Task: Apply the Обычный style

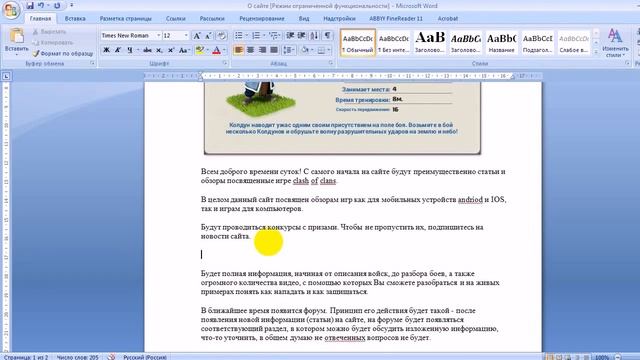Action: tap(358, 42)
